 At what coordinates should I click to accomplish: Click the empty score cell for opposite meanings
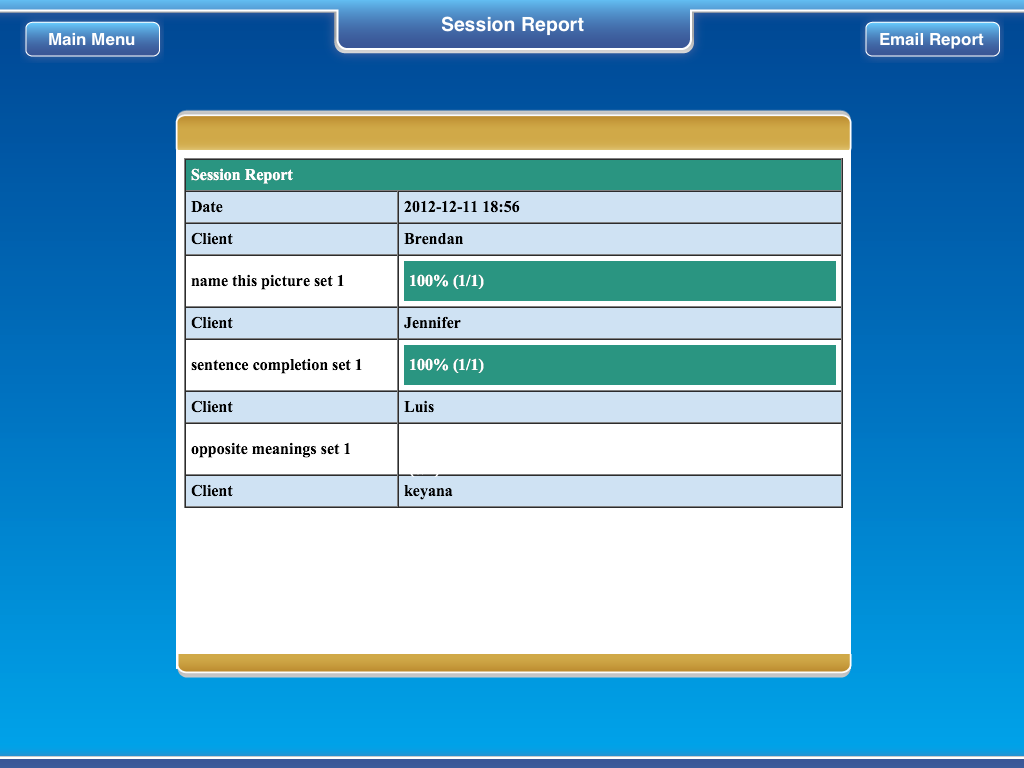[619, 449]
